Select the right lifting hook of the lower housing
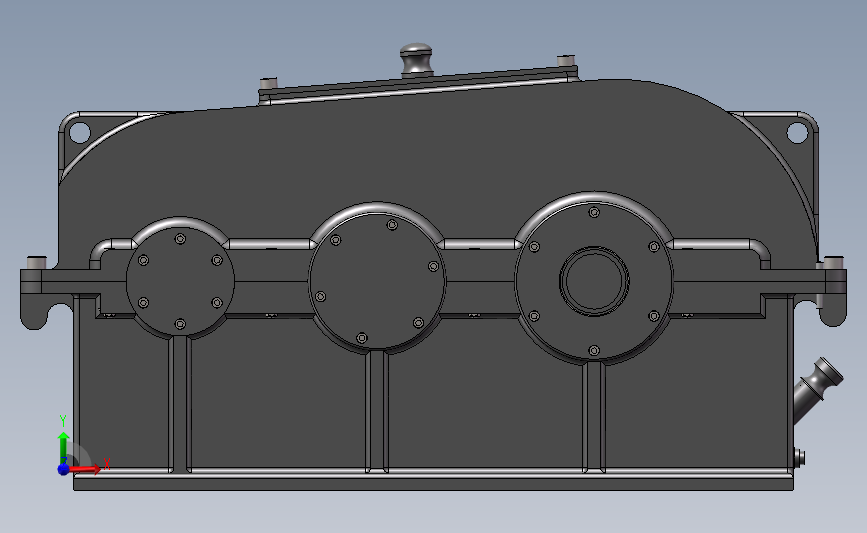The image size is (867, 533). [832, 309]
